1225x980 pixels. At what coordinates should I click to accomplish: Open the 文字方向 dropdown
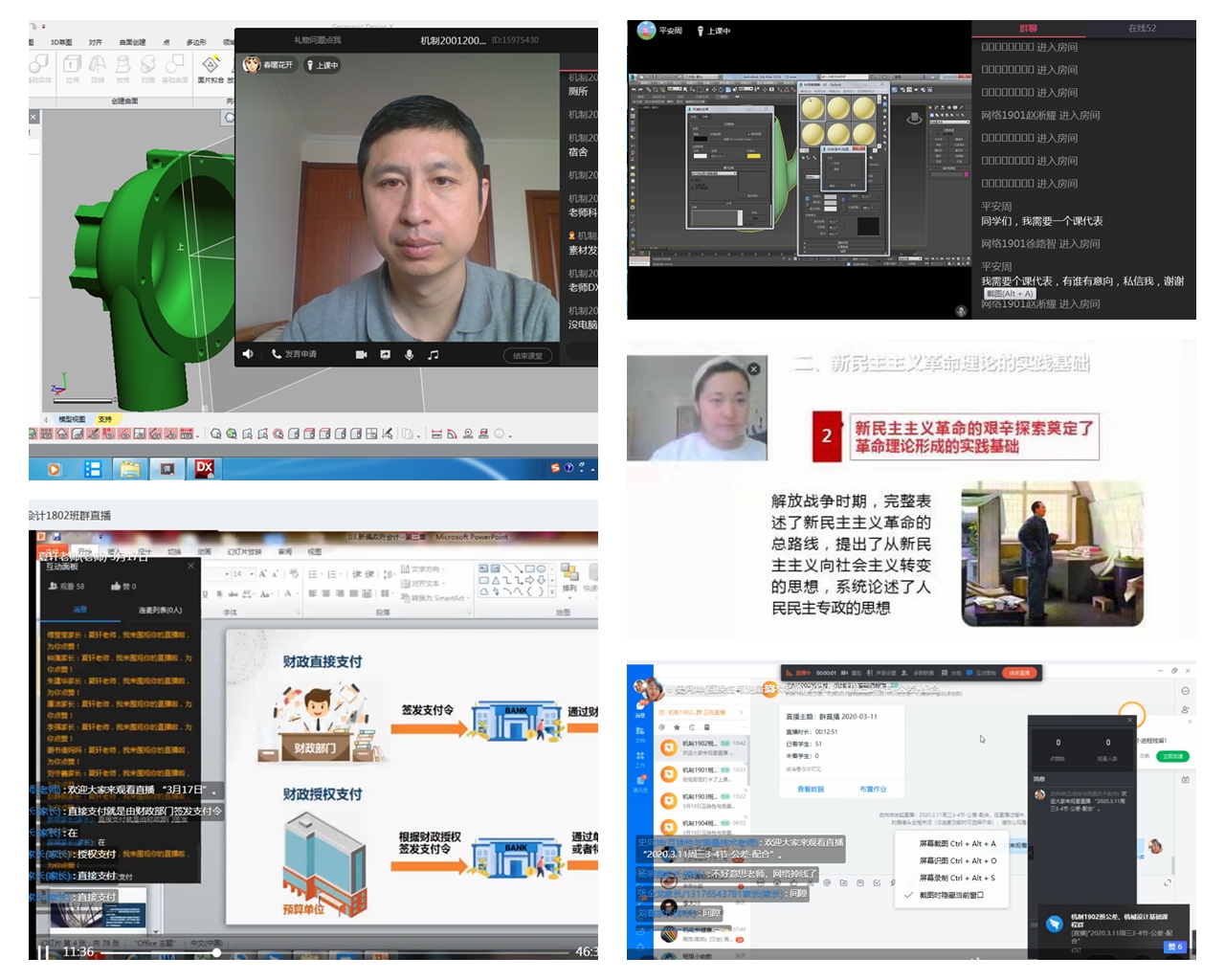coord(421,569)
